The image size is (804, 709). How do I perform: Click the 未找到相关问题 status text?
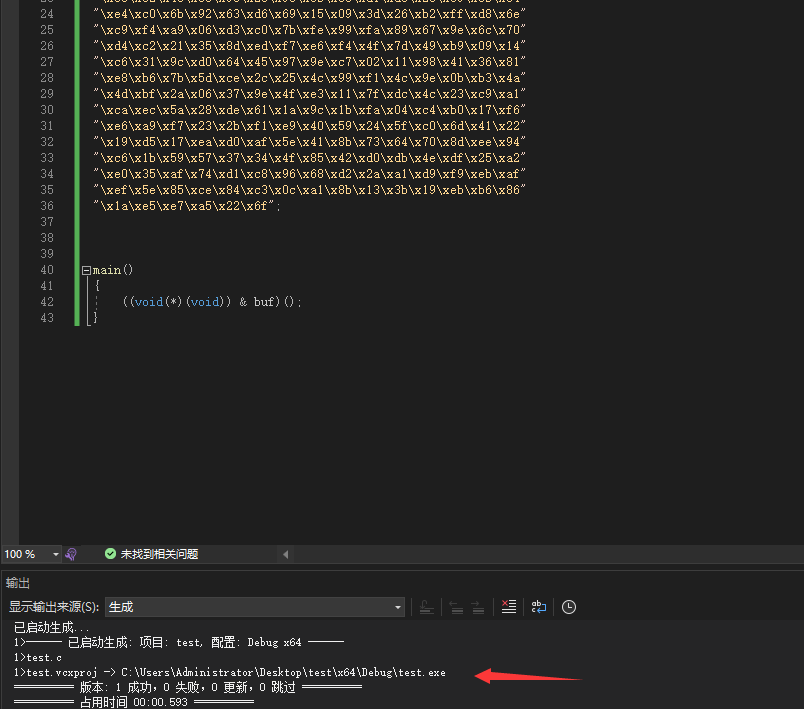[x=159, y=554]
